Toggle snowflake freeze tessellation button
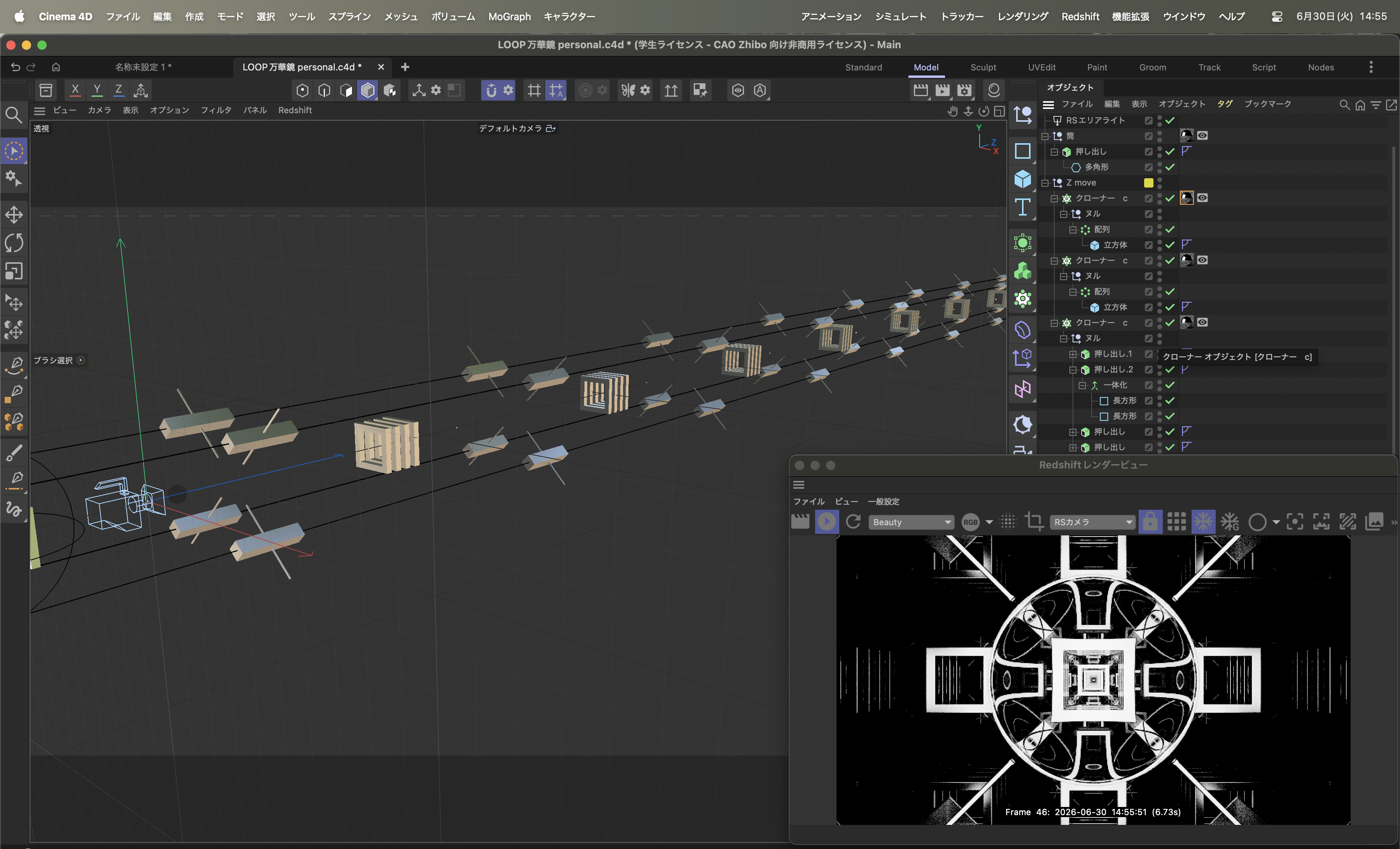This screenshot has height=849, width=1400. pos(1203,521)
